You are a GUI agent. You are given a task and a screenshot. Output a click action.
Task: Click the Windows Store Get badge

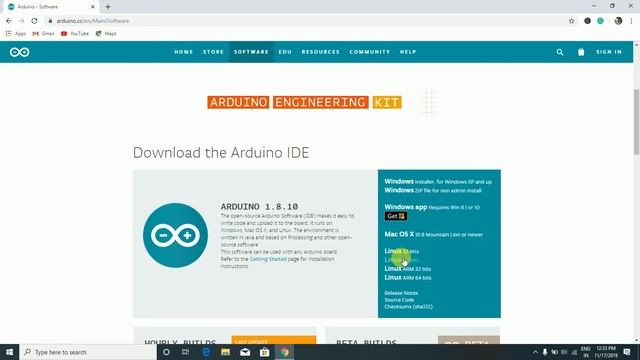pos(396,216)
